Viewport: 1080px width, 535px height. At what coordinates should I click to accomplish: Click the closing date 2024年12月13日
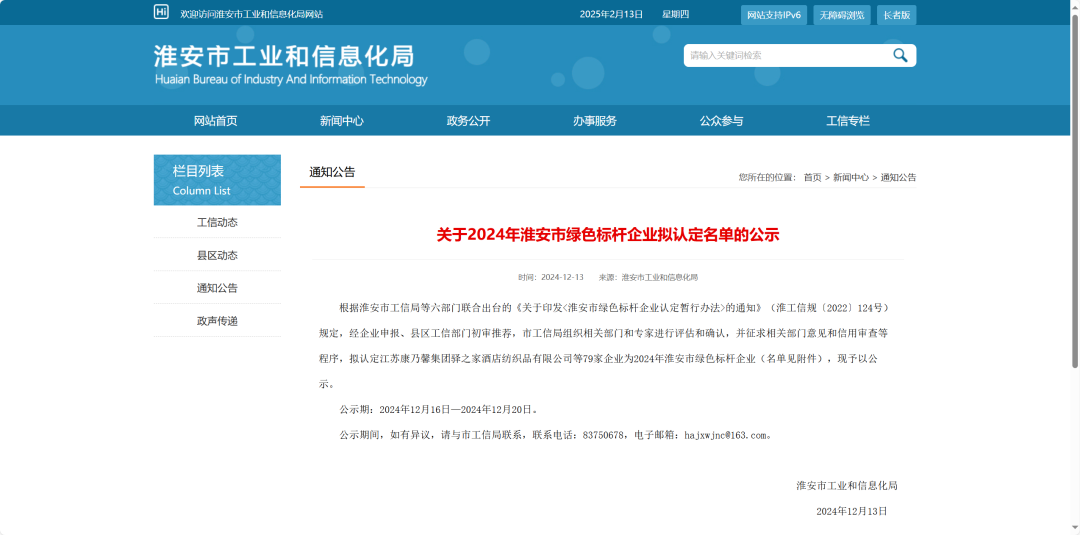tap(851, 512)
